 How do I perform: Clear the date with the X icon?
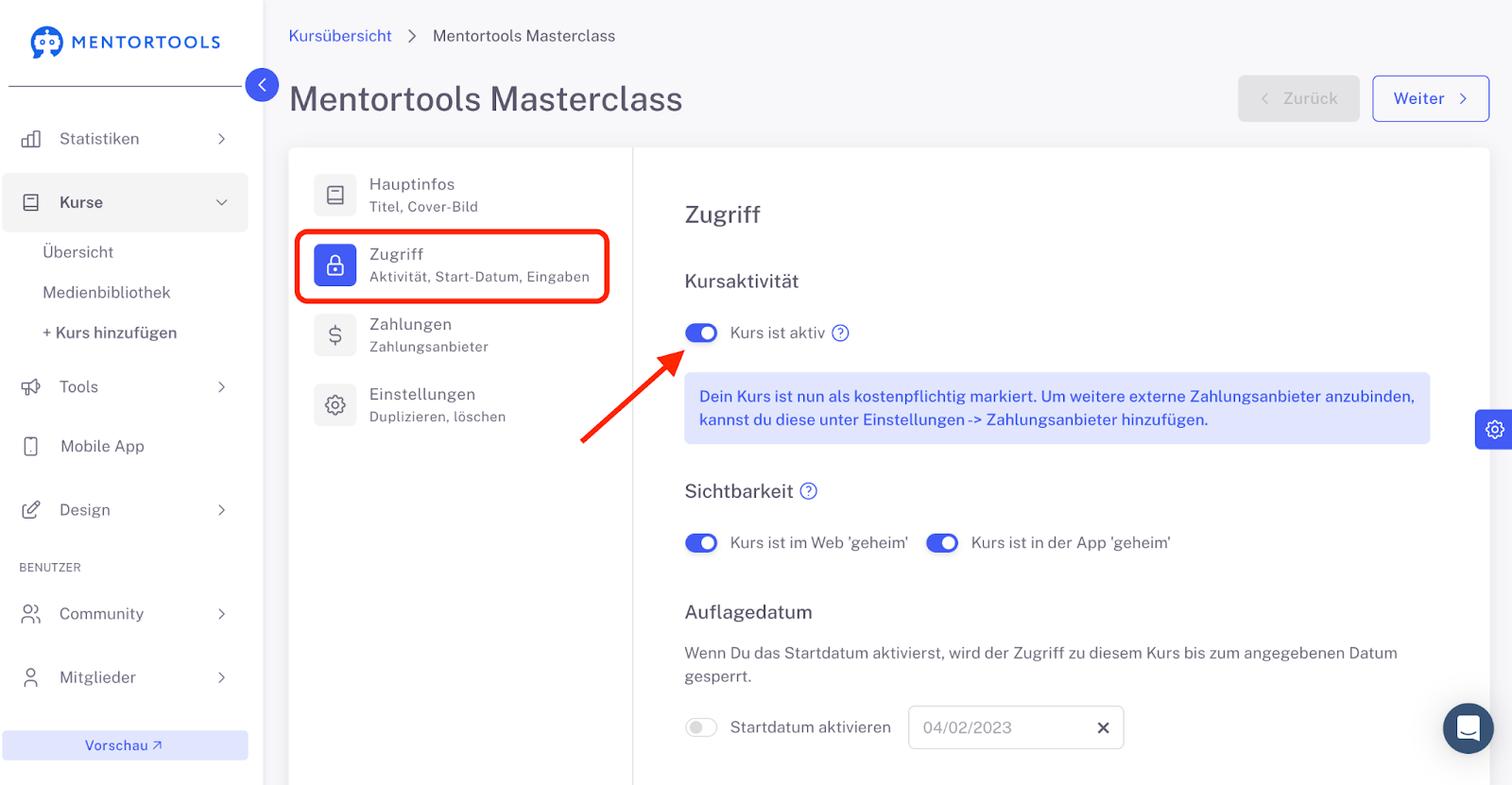pyautogui.click(x=1103, y=727)
